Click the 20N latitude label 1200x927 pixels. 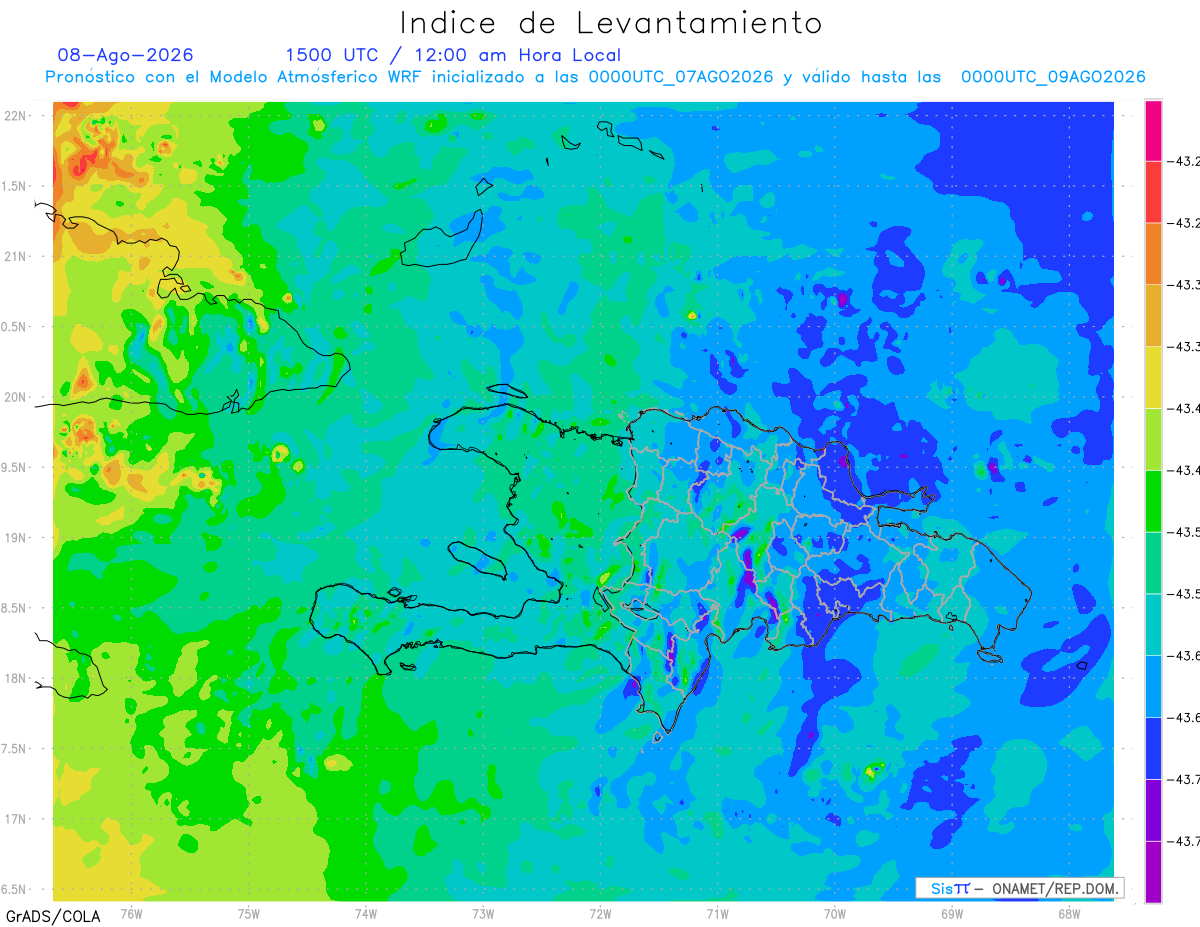(16, 397)
